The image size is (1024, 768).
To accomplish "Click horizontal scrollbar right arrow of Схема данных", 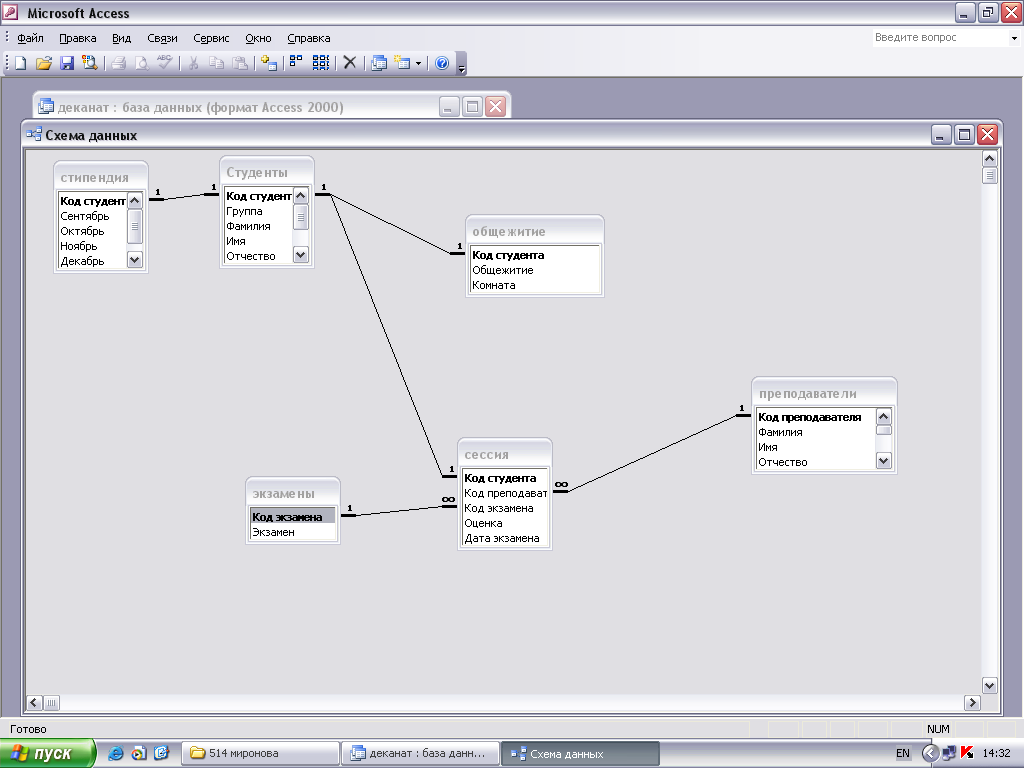I will [x=972, y=703].
